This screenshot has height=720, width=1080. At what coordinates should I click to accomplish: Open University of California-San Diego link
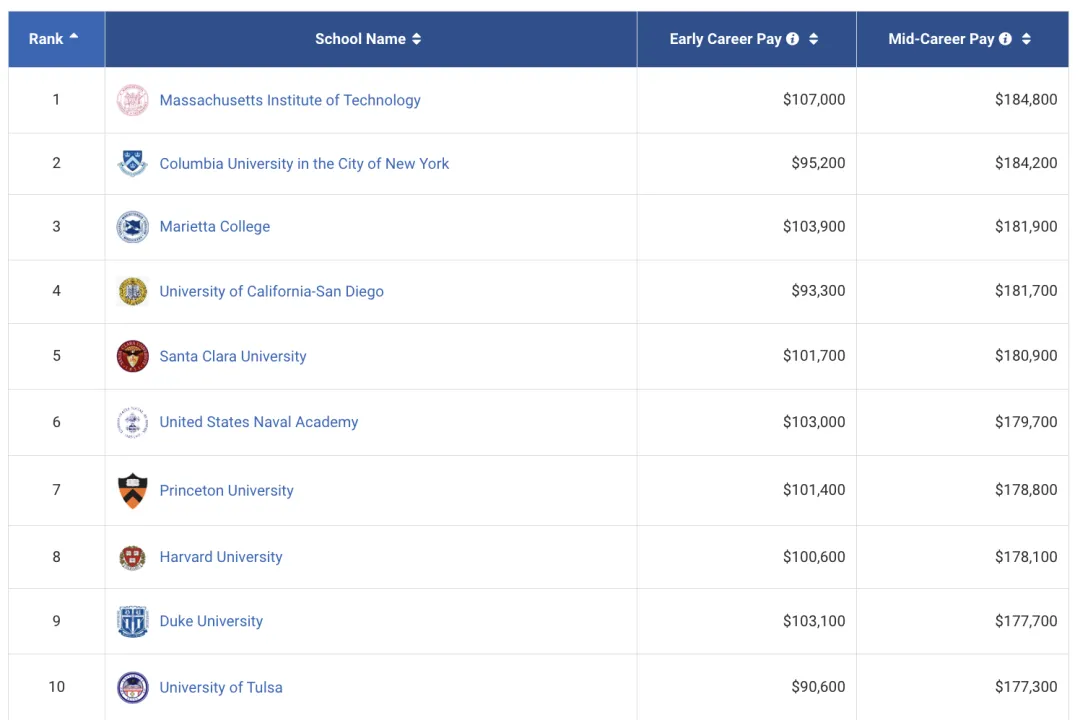[x=271, y=291]
